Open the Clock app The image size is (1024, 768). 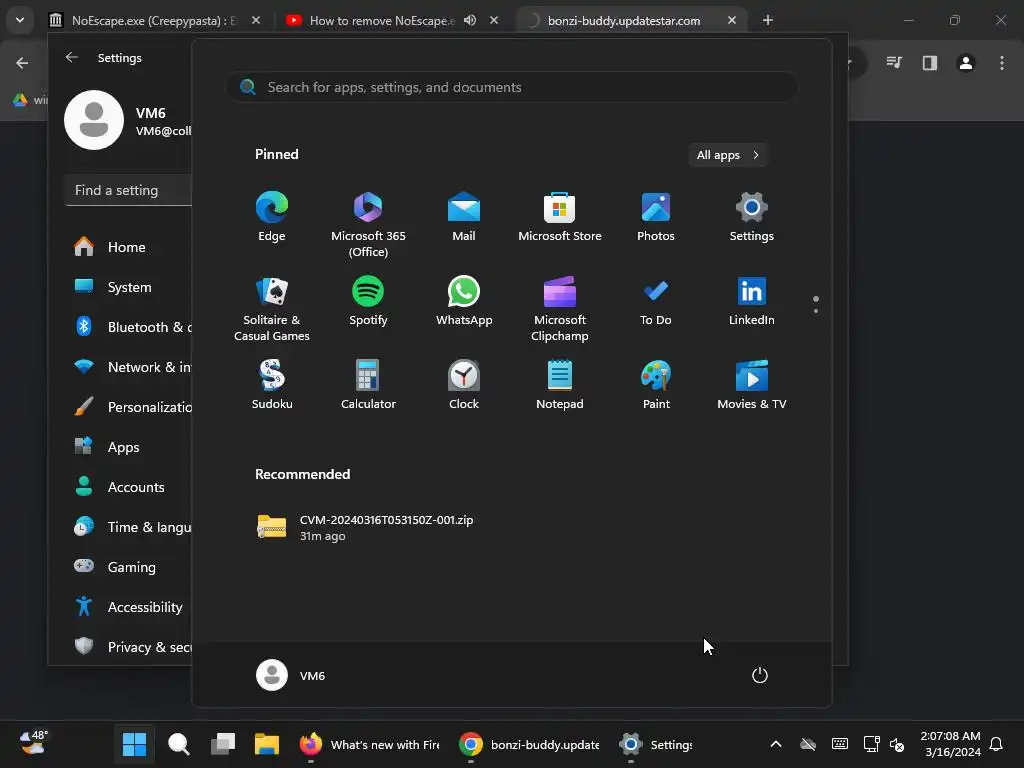464,385
